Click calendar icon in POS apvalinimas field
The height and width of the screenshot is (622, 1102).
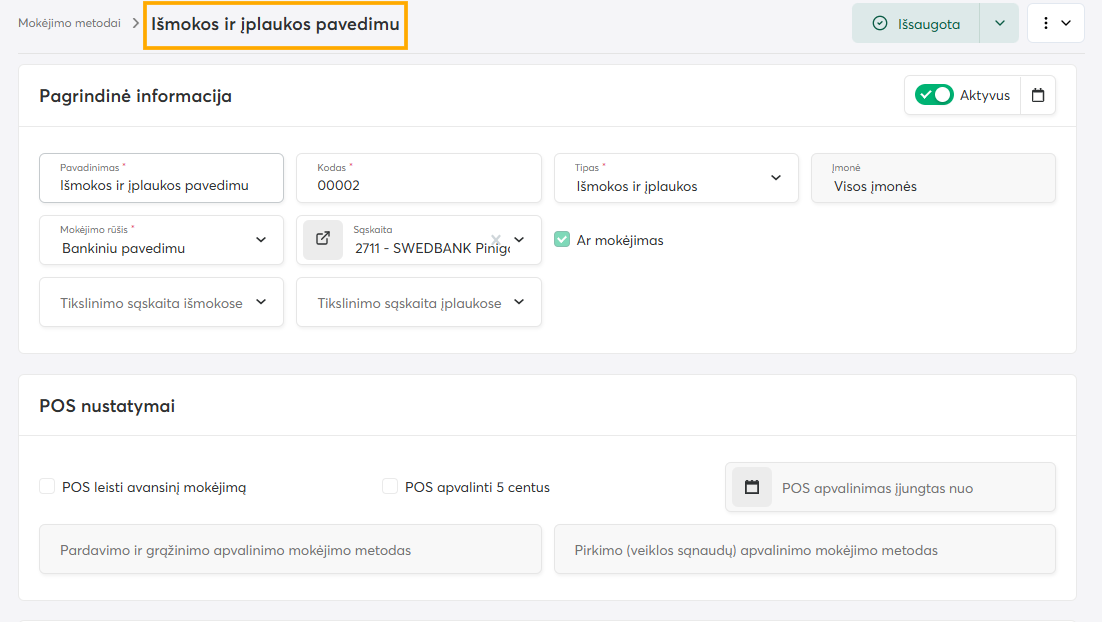pyautogui.click(x=752, y=488)
